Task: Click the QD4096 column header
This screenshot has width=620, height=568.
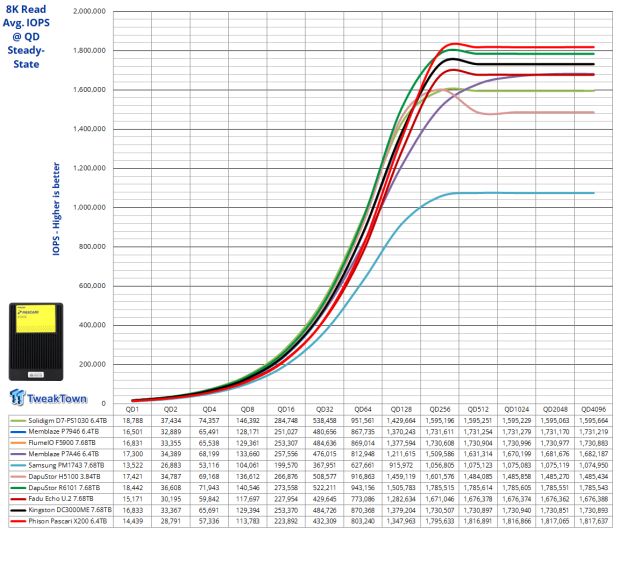Action: (594, 409)
